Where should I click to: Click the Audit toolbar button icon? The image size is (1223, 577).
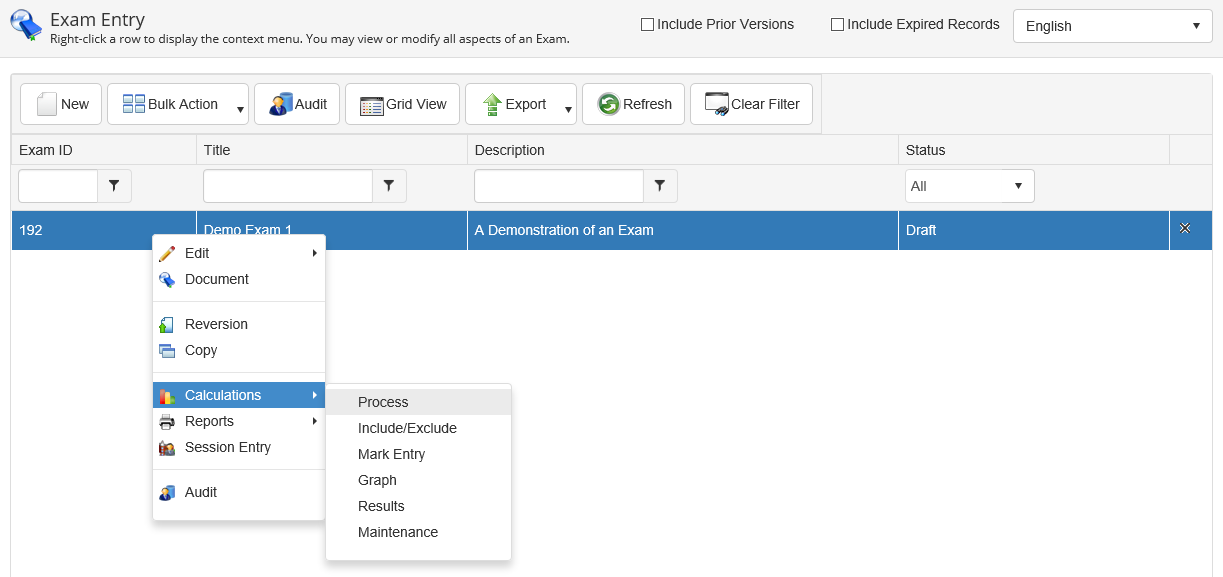(281, 104)
